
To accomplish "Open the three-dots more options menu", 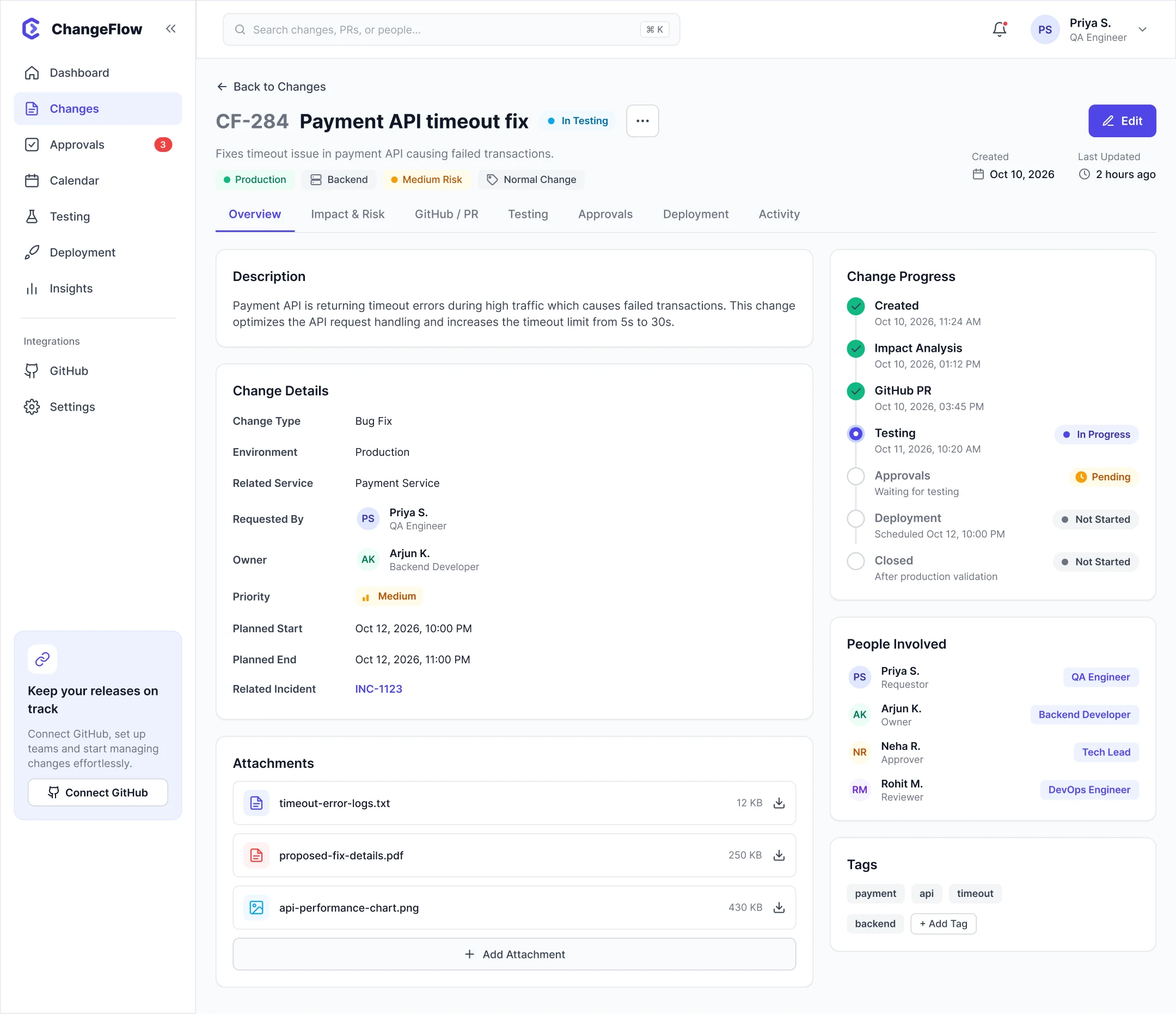I will tap(642, 121).
